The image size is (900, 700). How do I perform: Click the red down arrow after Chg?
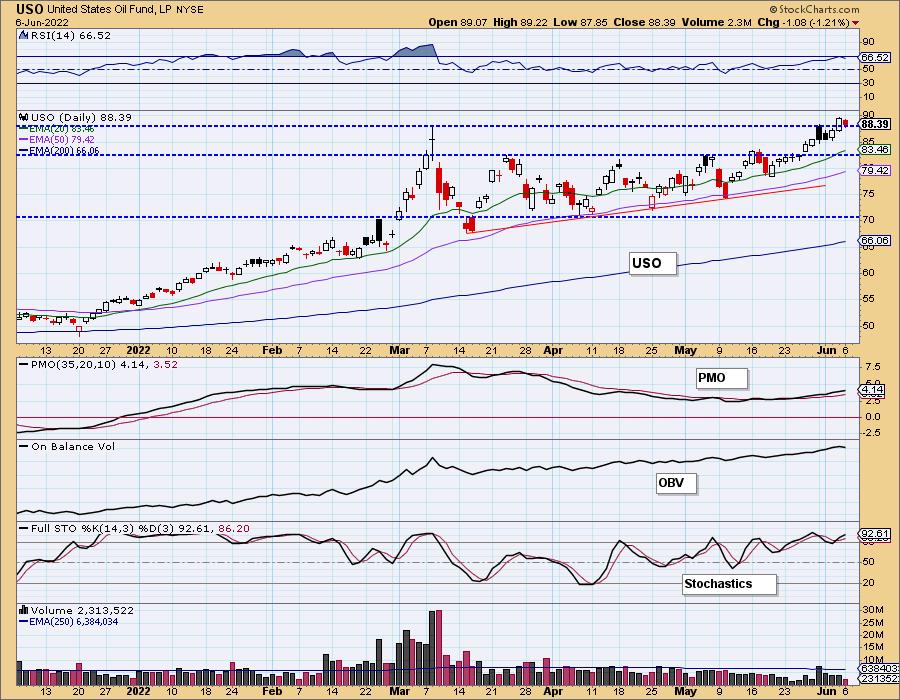pos(856,22)
